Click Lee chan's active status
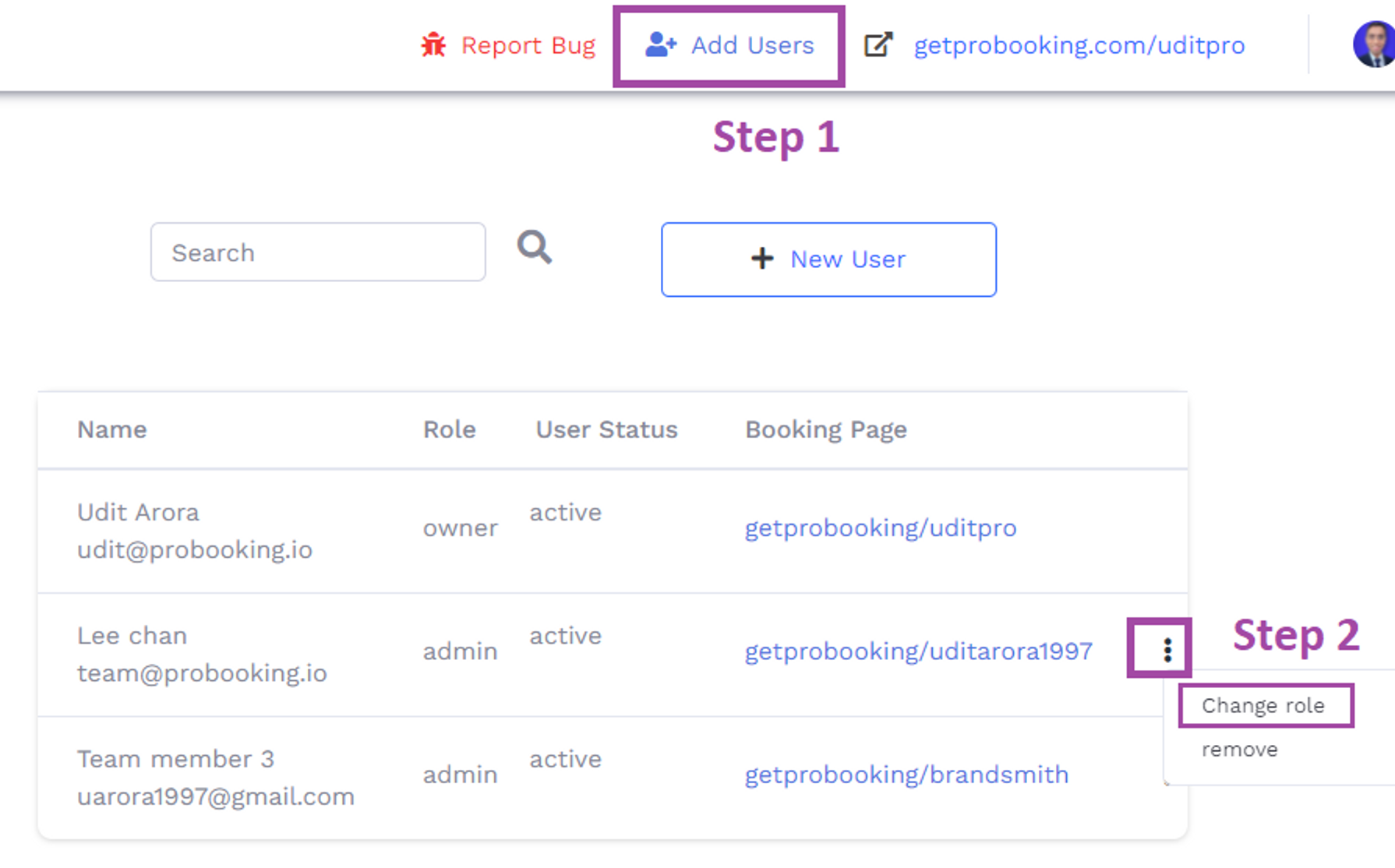The height and width of the screenshot is (868, 1395). tap(566, 635)
